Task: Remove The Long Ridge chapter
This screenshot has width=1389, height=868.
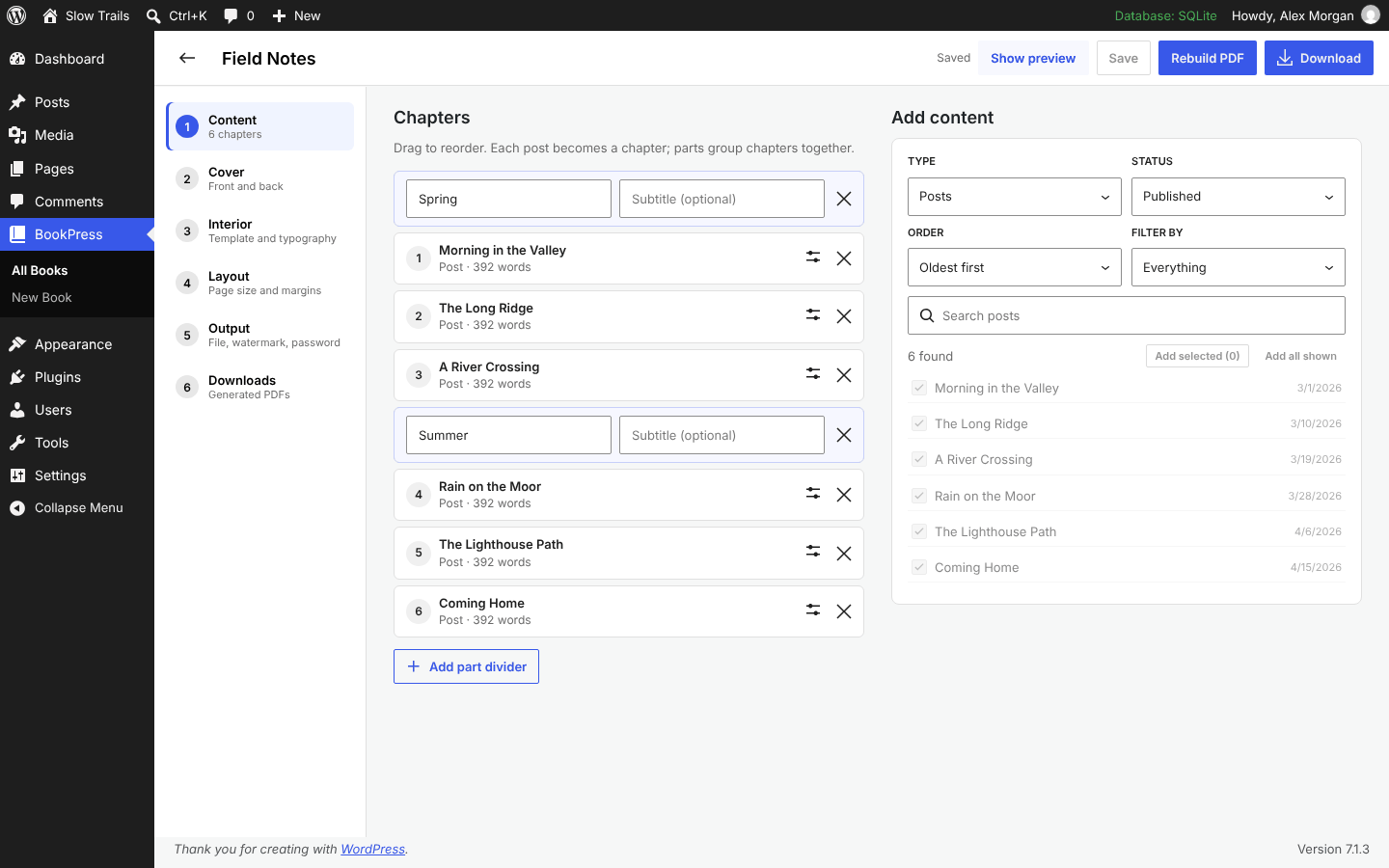Action: (x=844, y=316)
